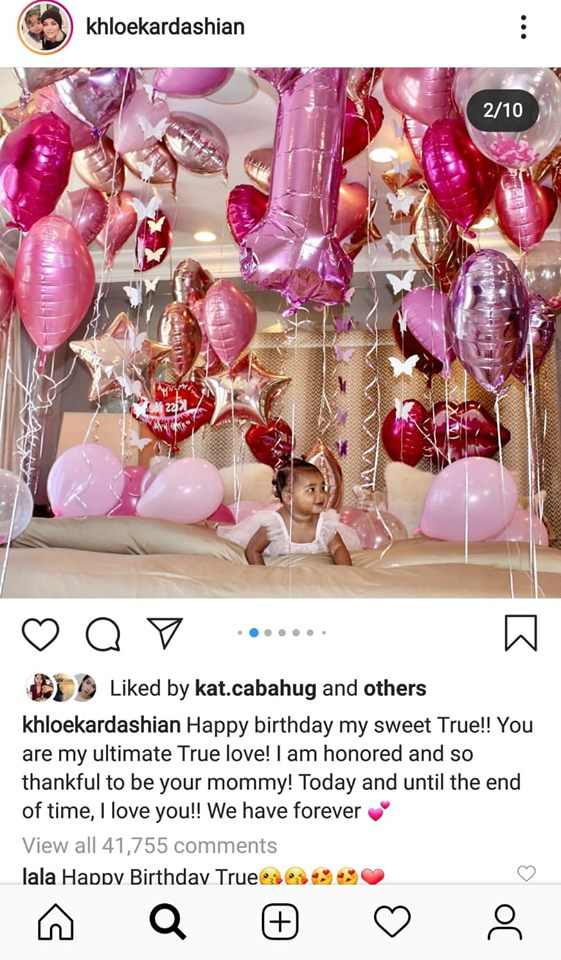View khloekardashian's story from profile picture
The image size is (561, 960).
click(45, 27)
